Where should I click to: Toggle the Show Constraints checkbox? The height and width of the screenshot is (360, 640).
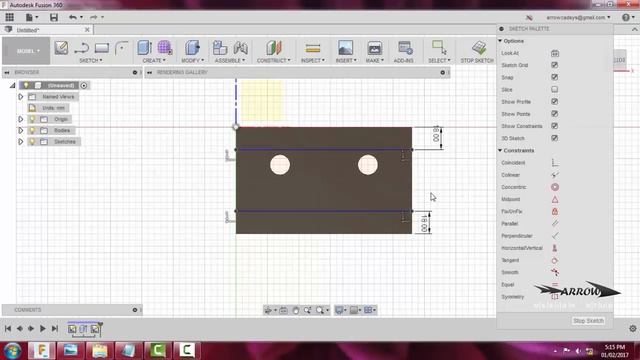coord(554,126)
